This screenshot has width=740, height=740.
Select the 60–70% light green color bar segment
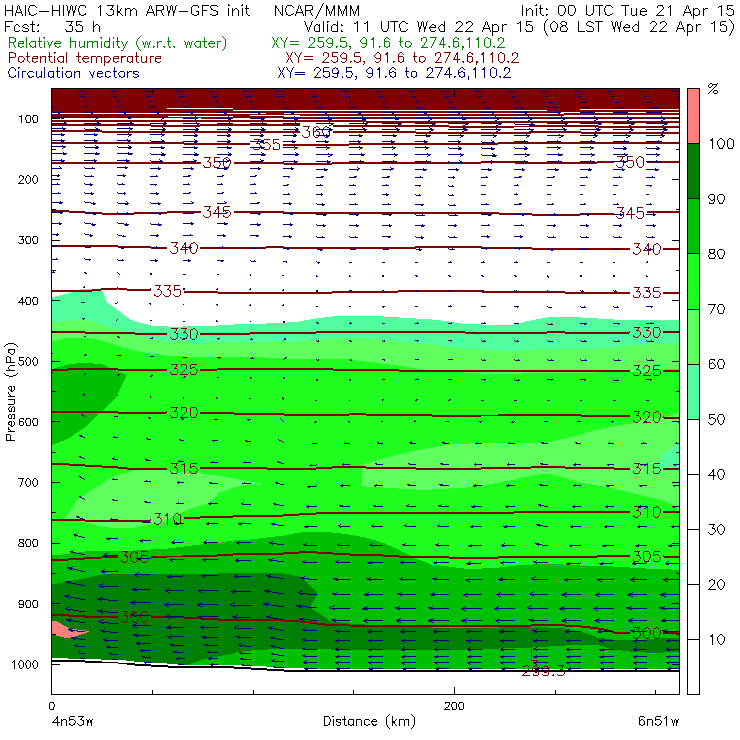[693, 336]
